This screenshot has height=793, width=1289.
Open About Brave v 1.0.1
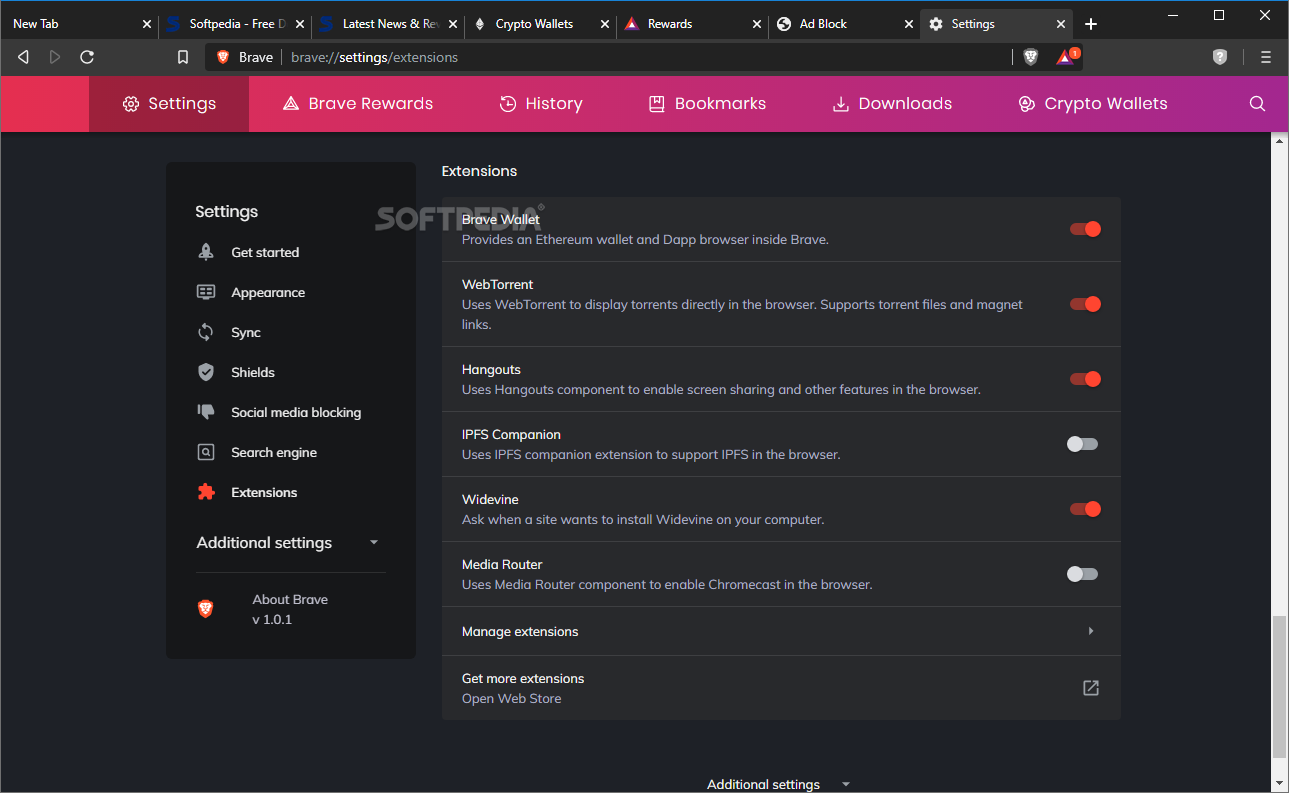[x=290, y=609]
